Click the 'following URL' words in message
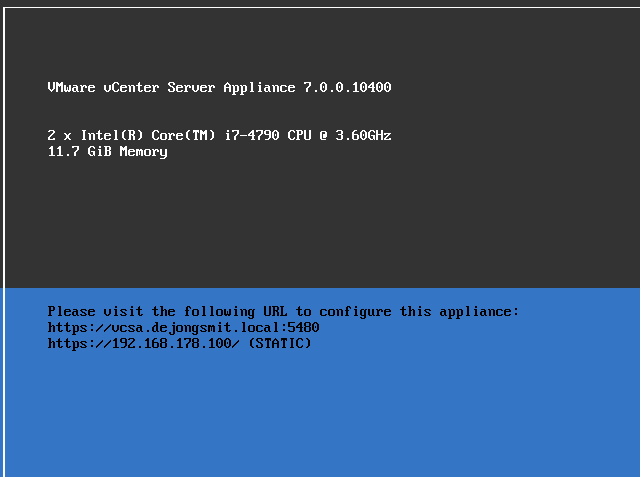The width and height of the screenshot is (640, 477). tap(236, 313)
